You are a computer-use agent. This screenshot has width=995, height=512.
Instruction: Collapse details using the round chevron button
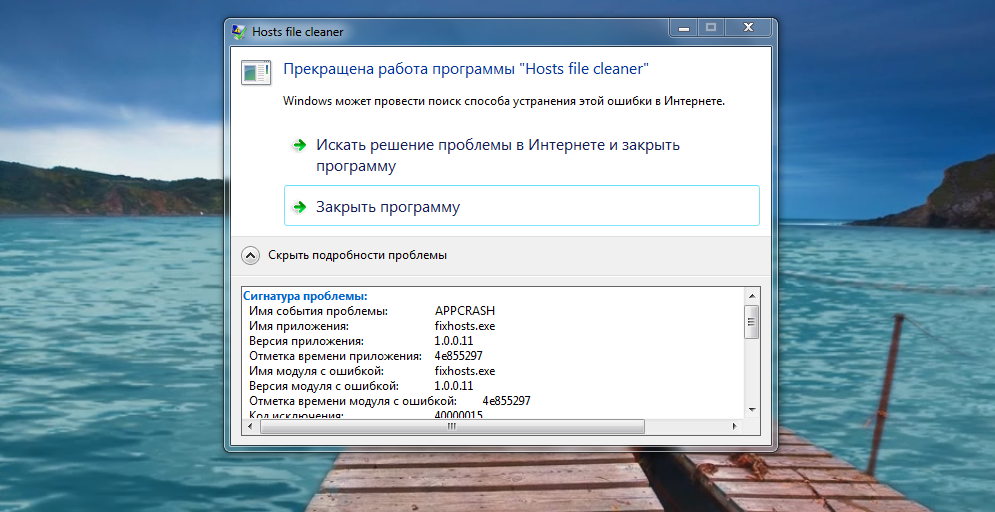(x=251, y=255)
